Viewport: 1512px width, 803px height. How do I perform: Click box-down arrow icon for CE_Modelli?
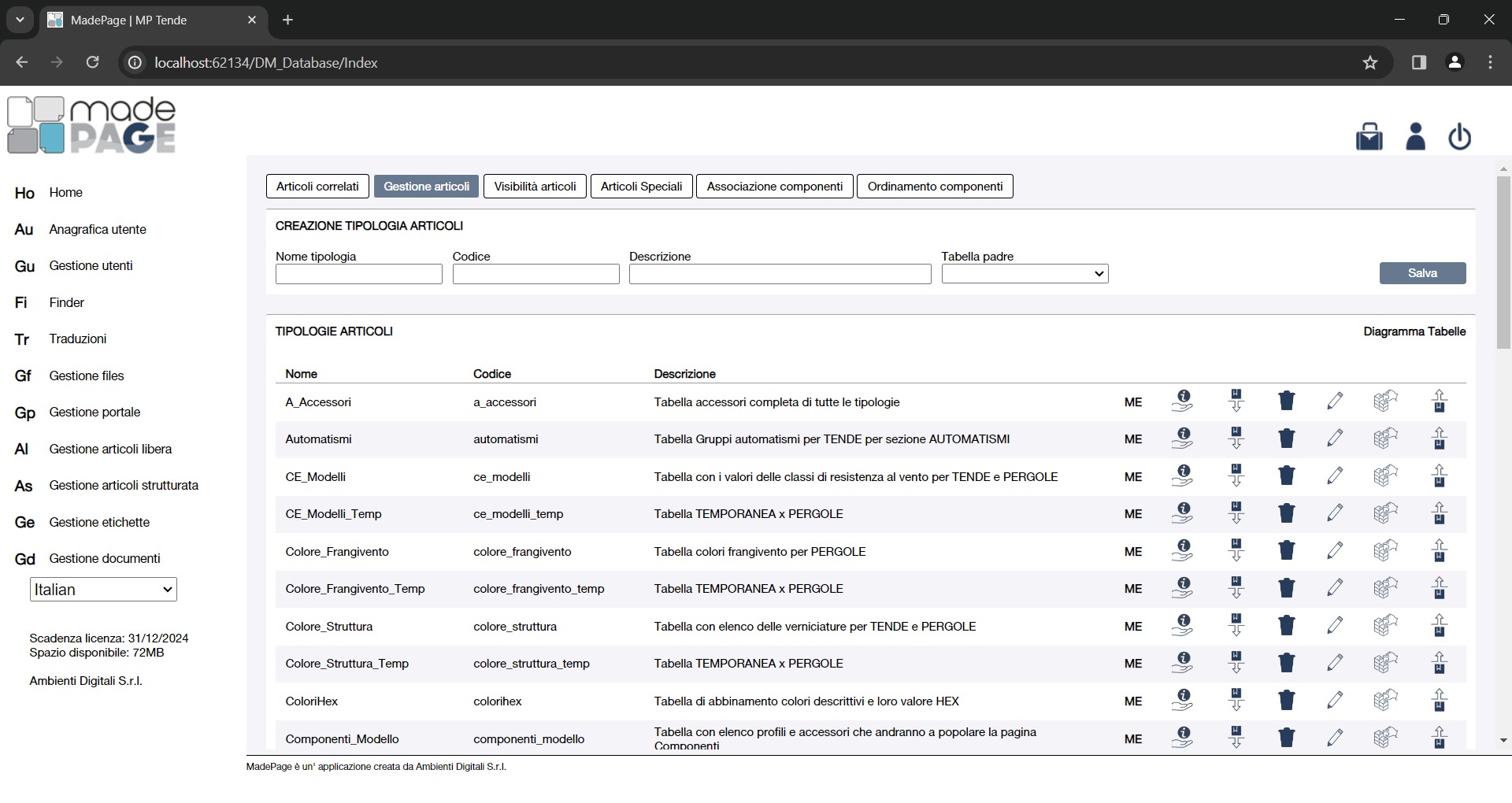point(1236,476)
